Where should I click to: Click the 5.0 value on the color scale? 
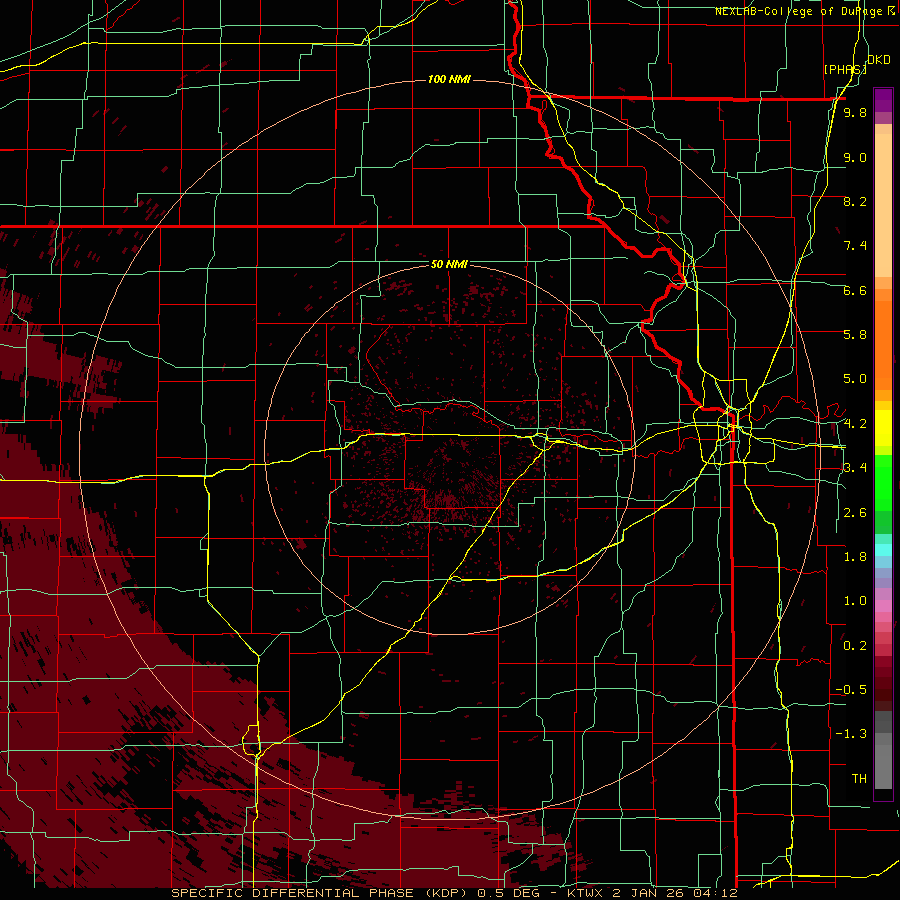(855, 379)
